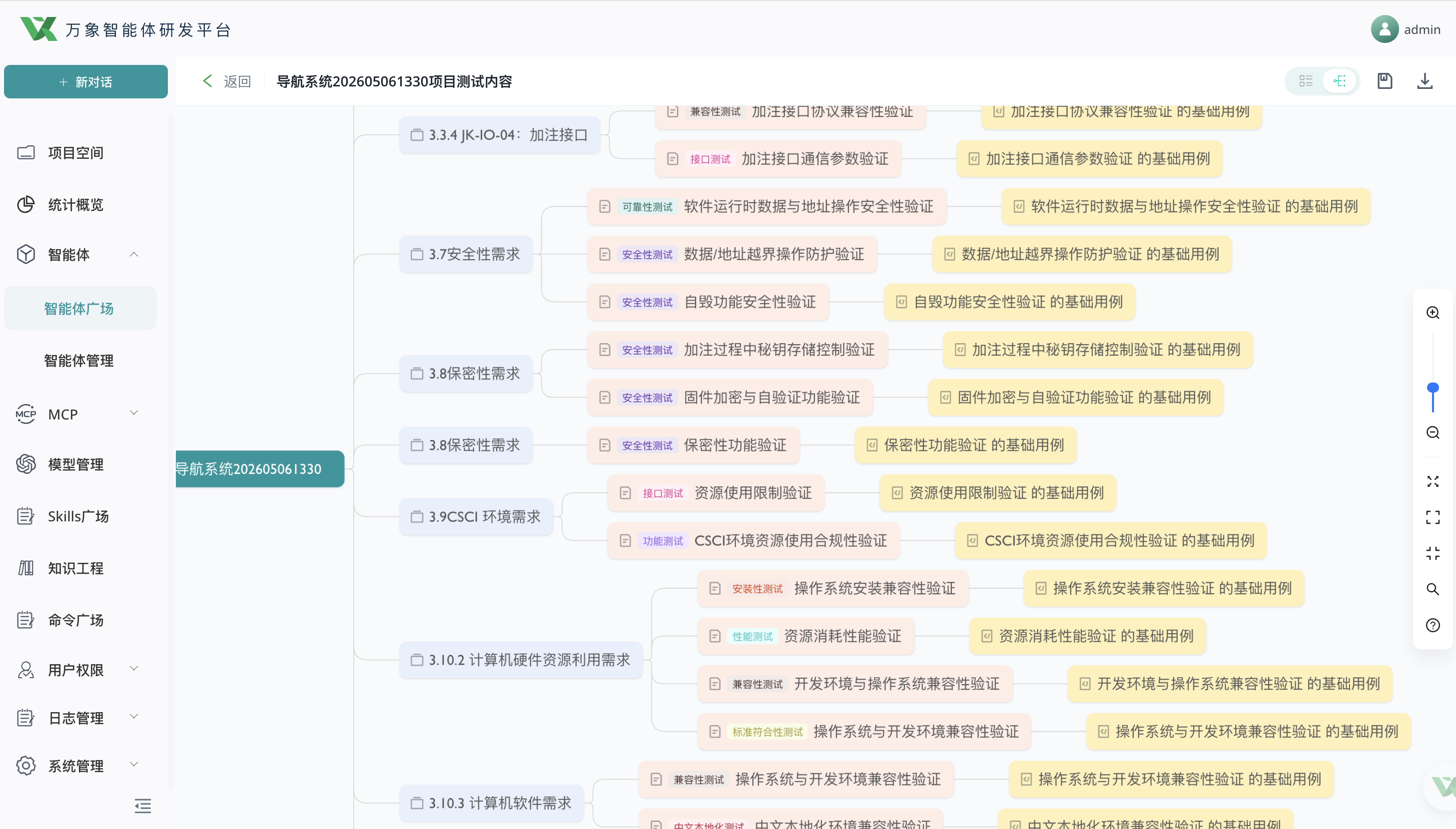Switch to list view toggle
1456x829 pixels.
(1306, 81)
